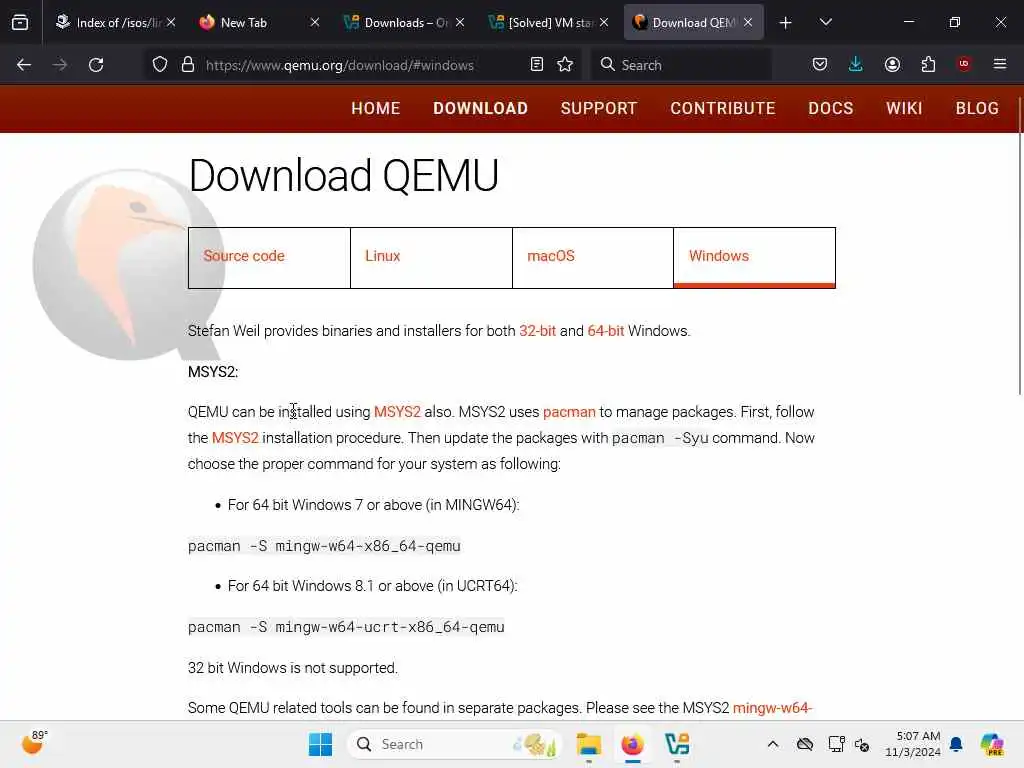Image resolution: width=1024 pixels, height=768 pixels.
Task: Open the 32-bit binaries link
Action: click(x=537, y=331)
